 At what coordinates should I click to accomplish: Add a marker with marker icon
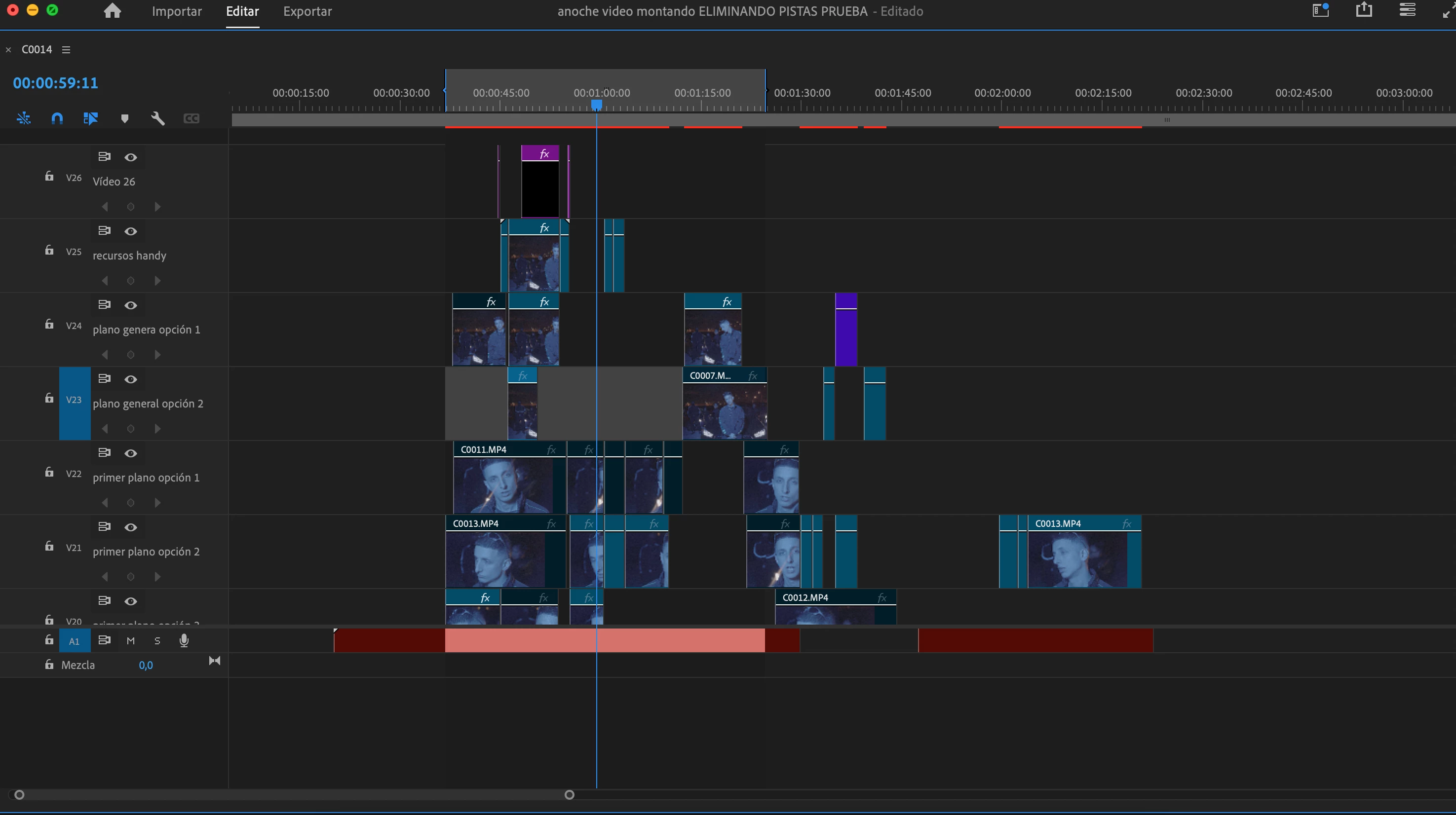[x=124, y=118]
